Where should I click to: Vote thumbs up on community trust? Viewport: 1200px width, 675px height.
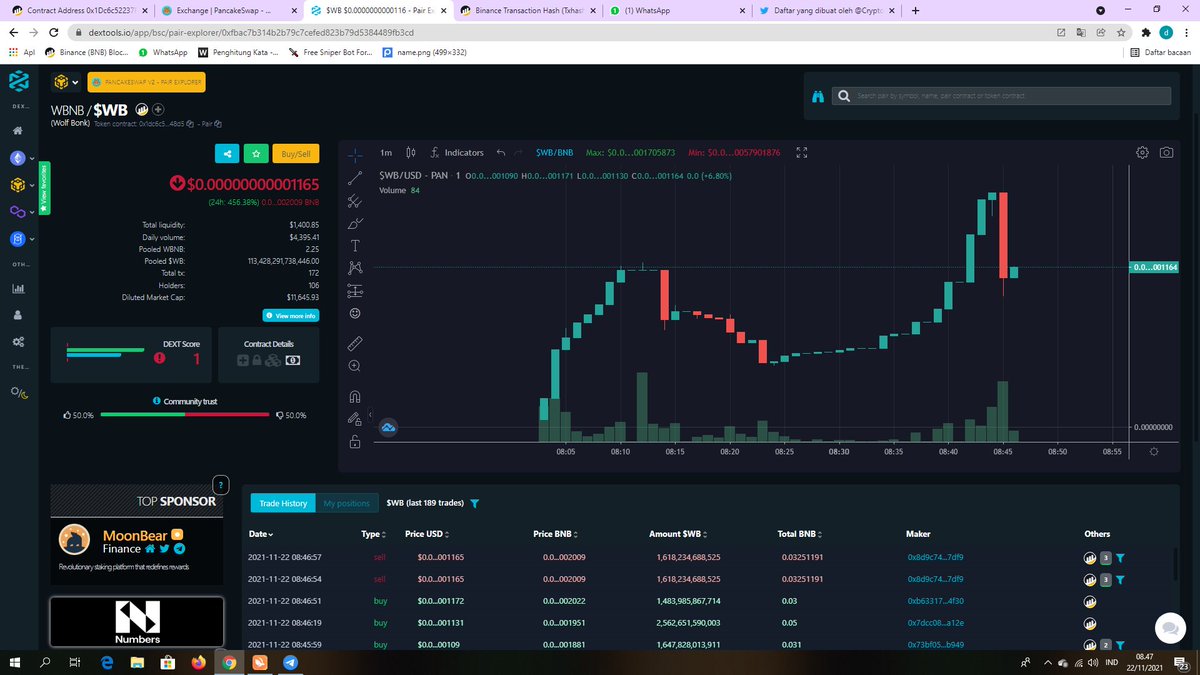pyautogui.click(x=68, y=414)
